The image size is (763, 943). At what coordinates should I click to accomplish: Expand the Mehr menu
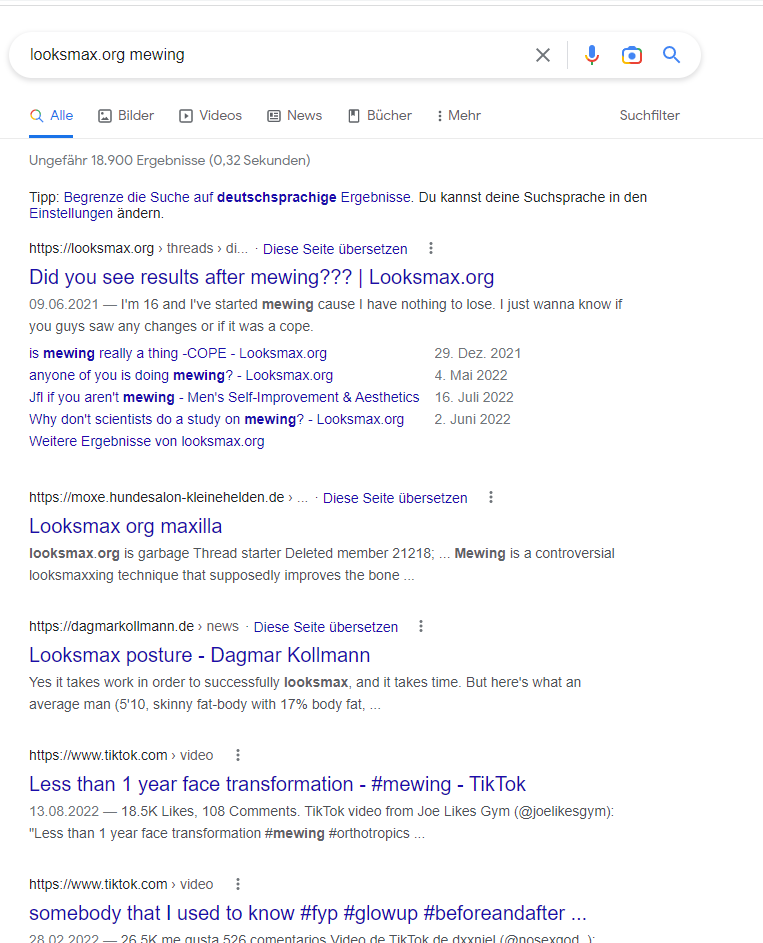459,115
